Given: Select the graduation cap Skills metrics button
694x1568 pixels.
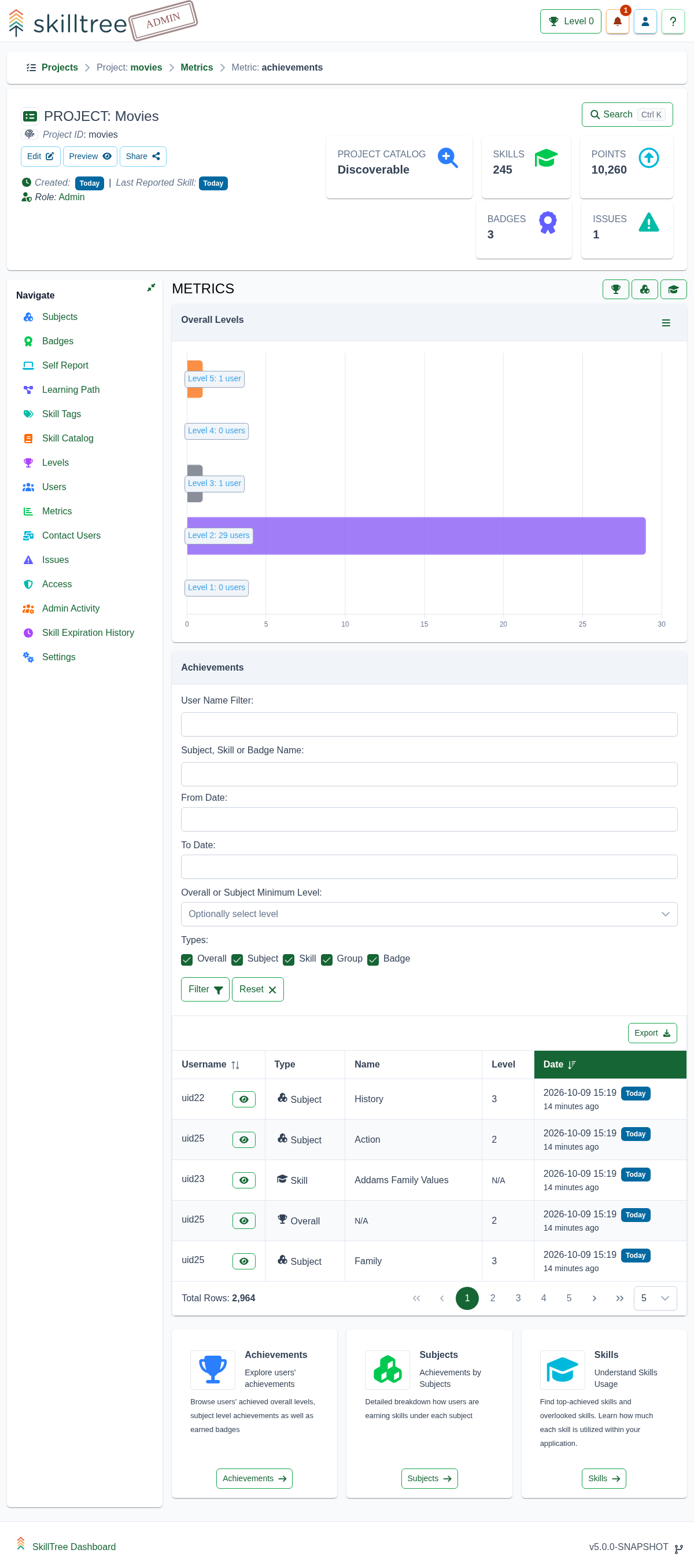Looking at the screenshot, I should (673, 289).
